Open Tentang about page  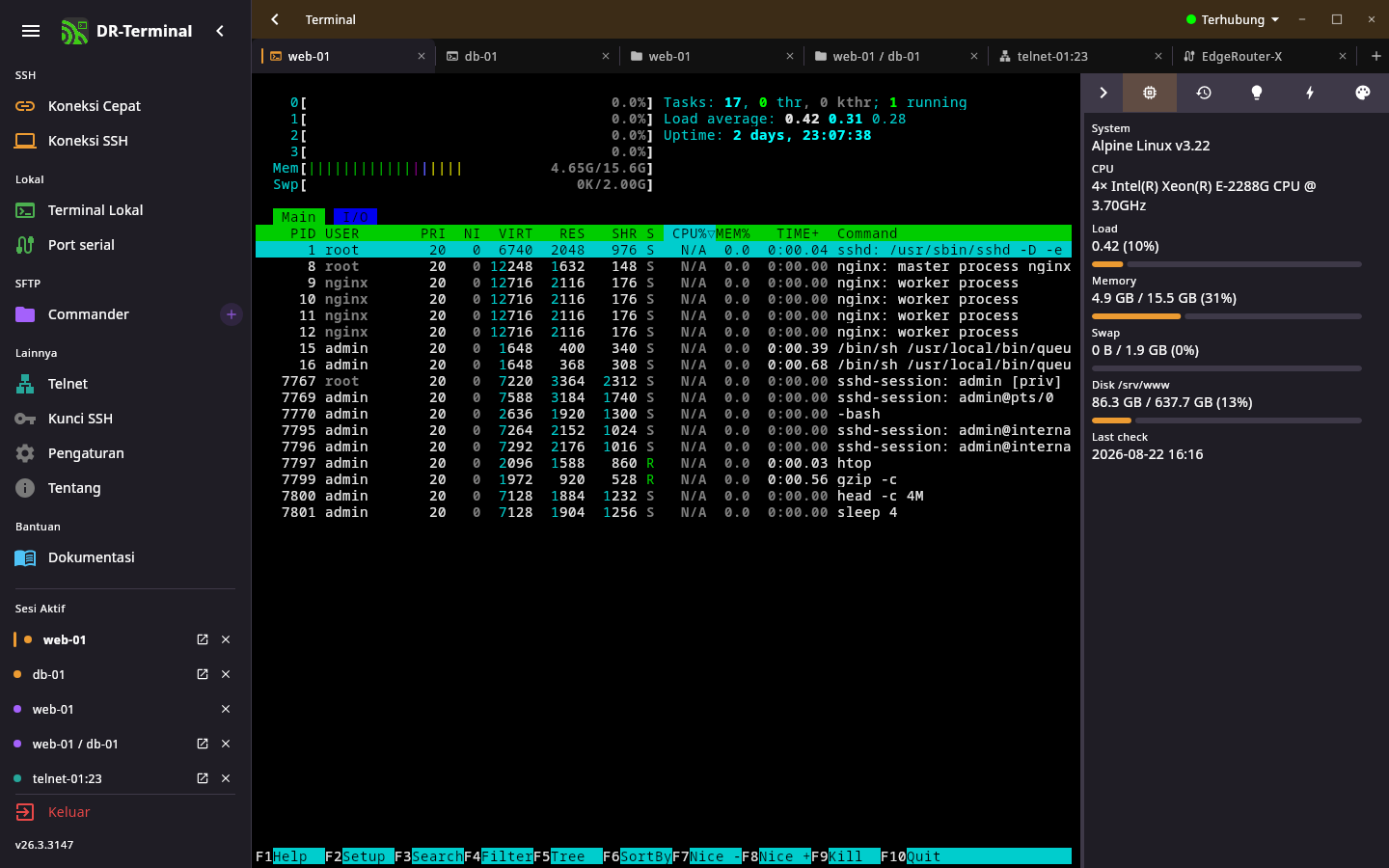[125, 488]
